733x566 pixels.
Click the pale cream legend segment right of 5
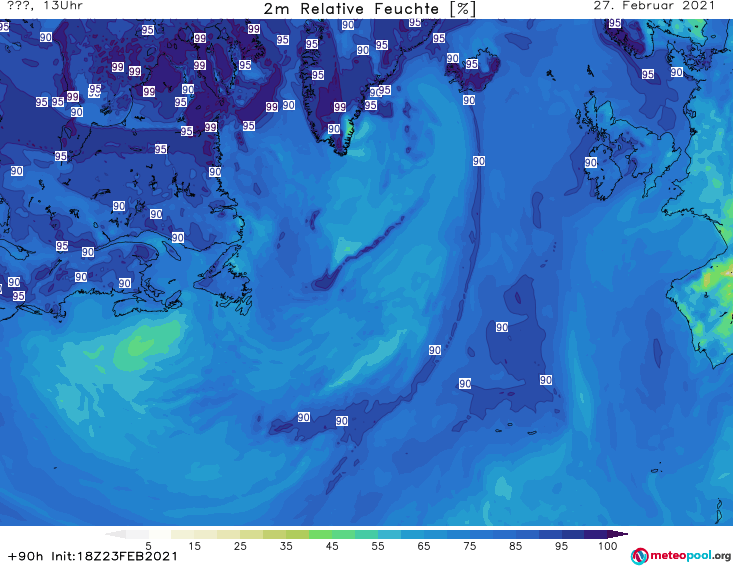tap(160, 534)
